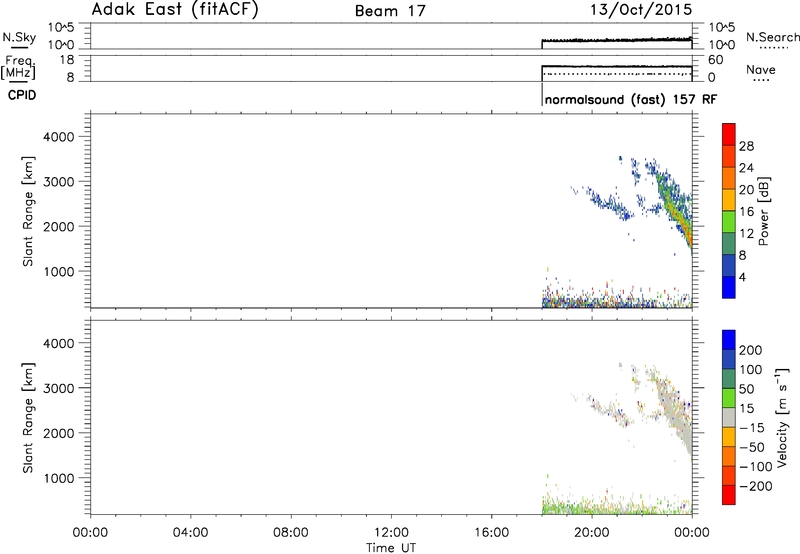Click the 'Adak East (fitACF)' title
The image size is (800, 554).
(x=175, y=10)
